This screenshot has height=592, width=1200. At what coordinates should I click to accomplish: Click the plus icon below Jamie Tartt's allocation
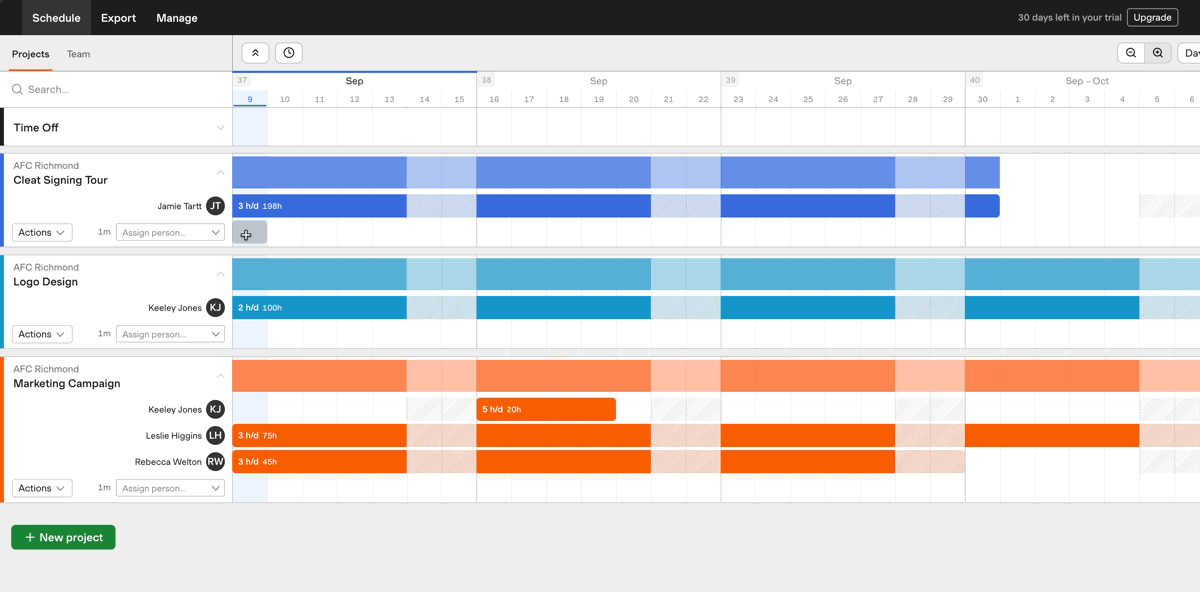246,233
